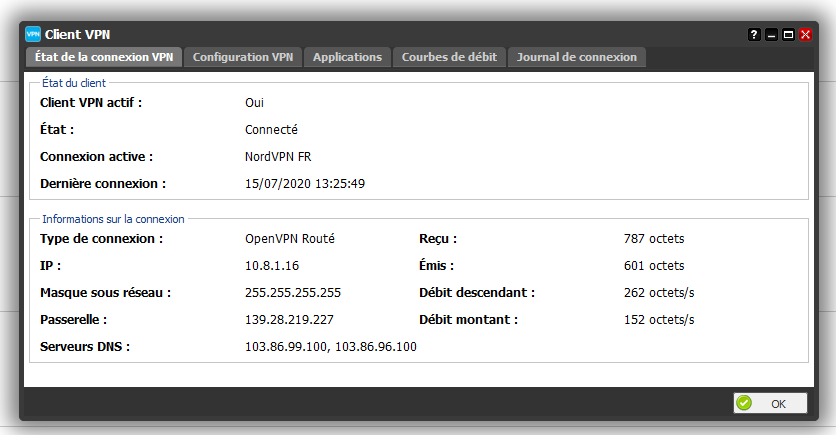Click the 'Masque sous réseau :' label
This screenshot has height=435, width=836.
106,293
